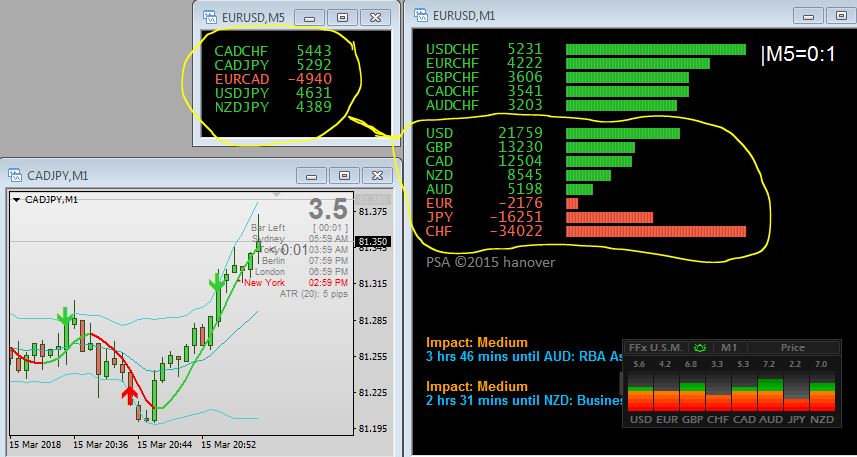Expand the CADJPY,M1 chart dropdown triangle
The width and height of the screenshot is (857, 457).
16,200
